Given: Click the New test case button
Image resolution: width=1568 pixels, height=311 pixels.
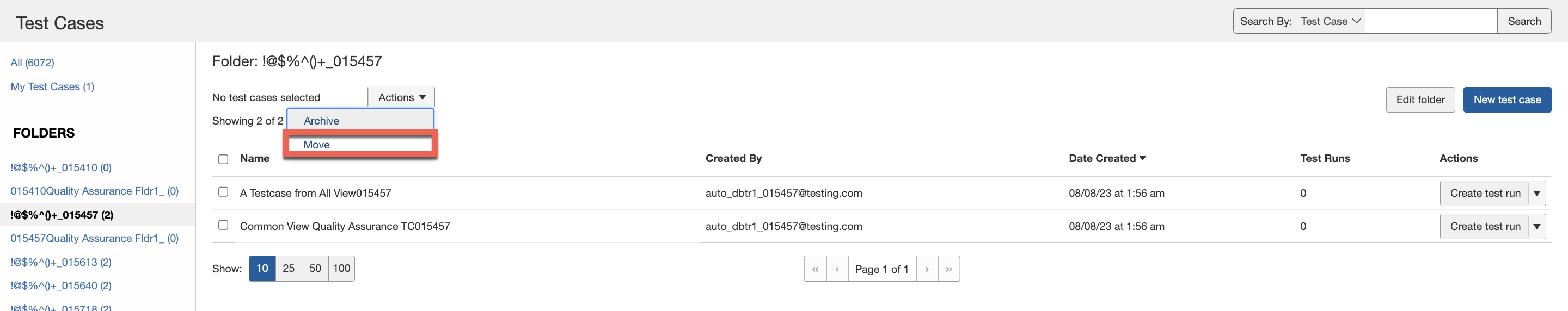Looking at the screenshot, I should pyautogui.click(x=1506, y=99).
